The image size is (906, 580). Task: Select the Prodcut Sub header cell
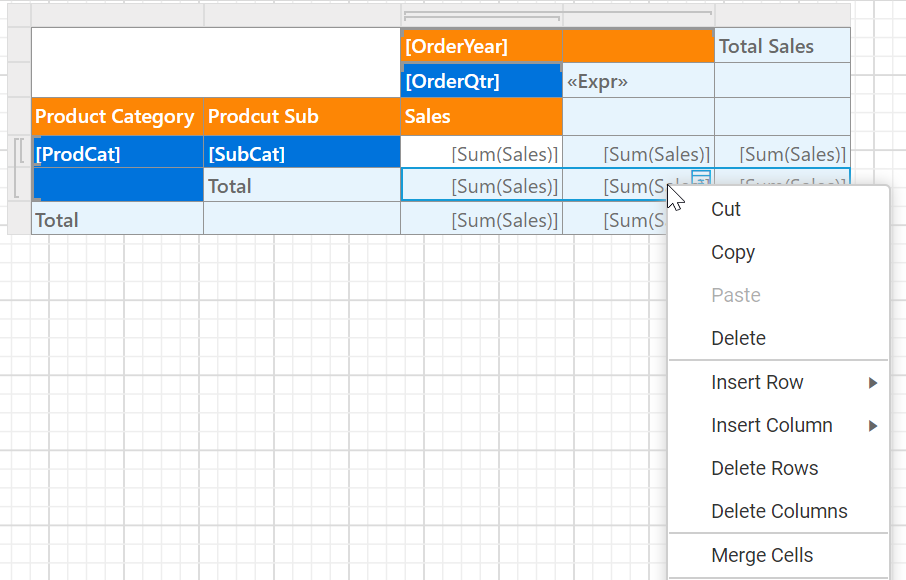click(x=301, y=116)
